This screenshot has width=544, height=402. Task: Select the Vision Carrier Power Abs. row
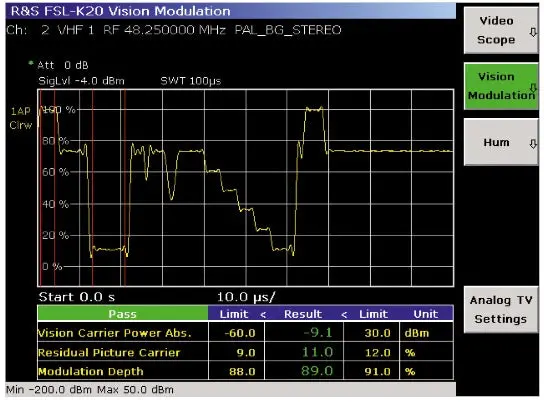click(245, 333)
